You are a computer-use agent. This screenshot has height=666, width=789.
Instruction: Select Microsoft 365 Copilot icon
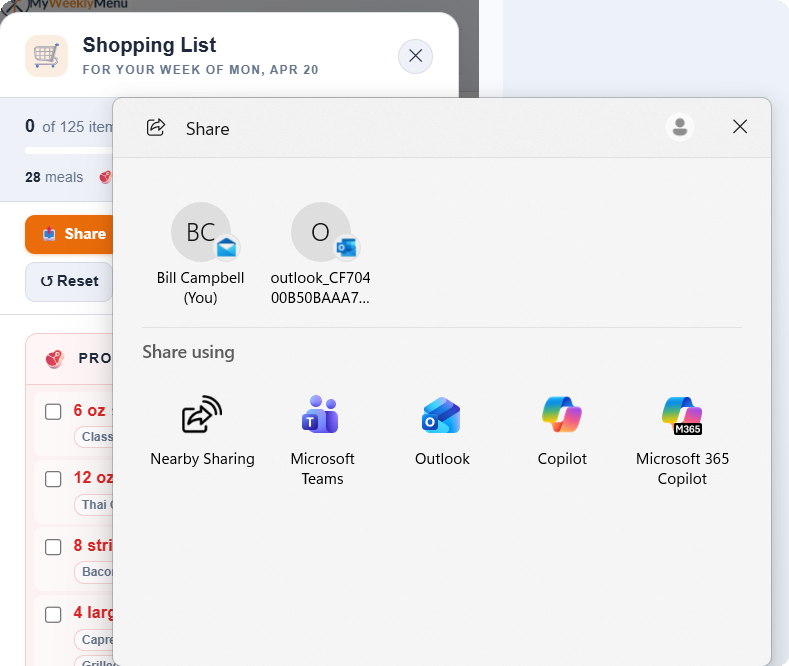tap(682, 415)
